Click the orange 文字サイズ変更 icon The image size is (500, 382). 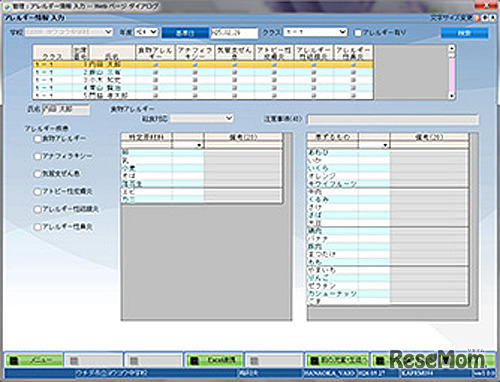[x=477, y=18]
